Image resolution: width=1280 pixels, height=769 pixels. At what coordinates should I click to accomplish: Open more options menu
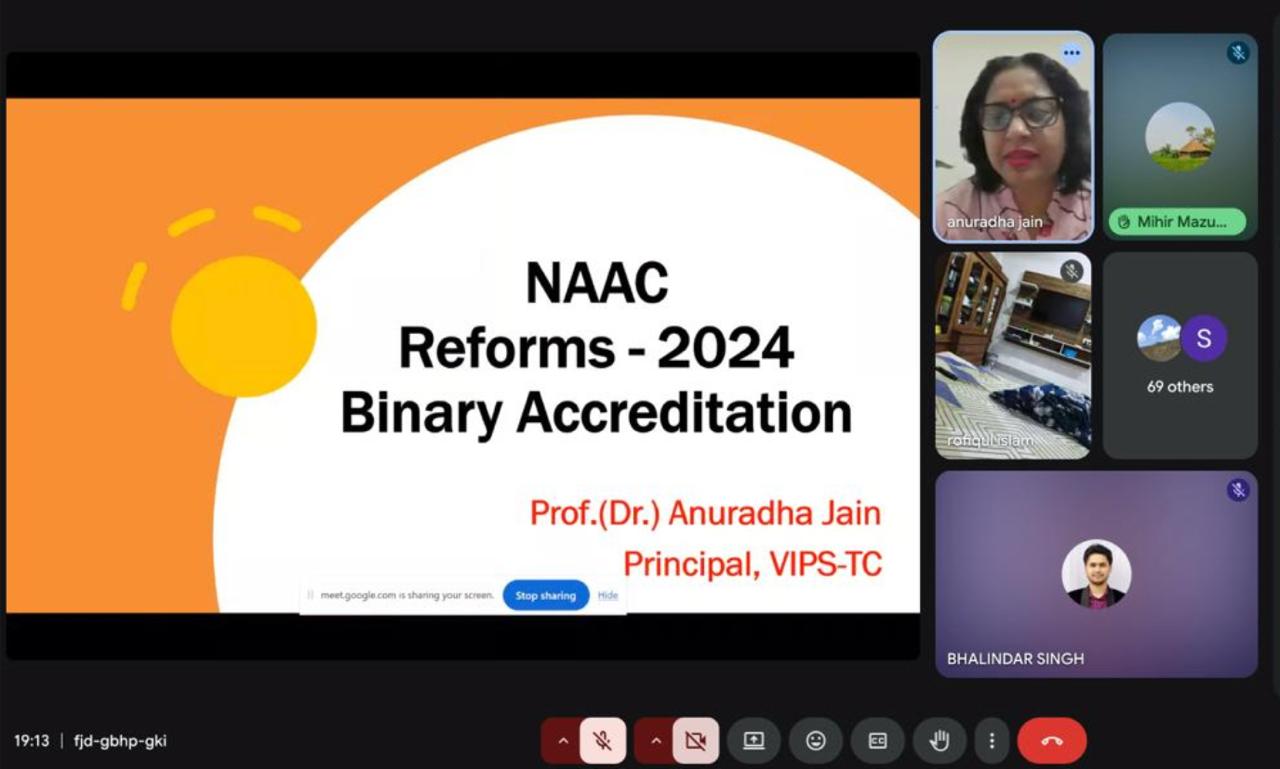pos(991,741)
